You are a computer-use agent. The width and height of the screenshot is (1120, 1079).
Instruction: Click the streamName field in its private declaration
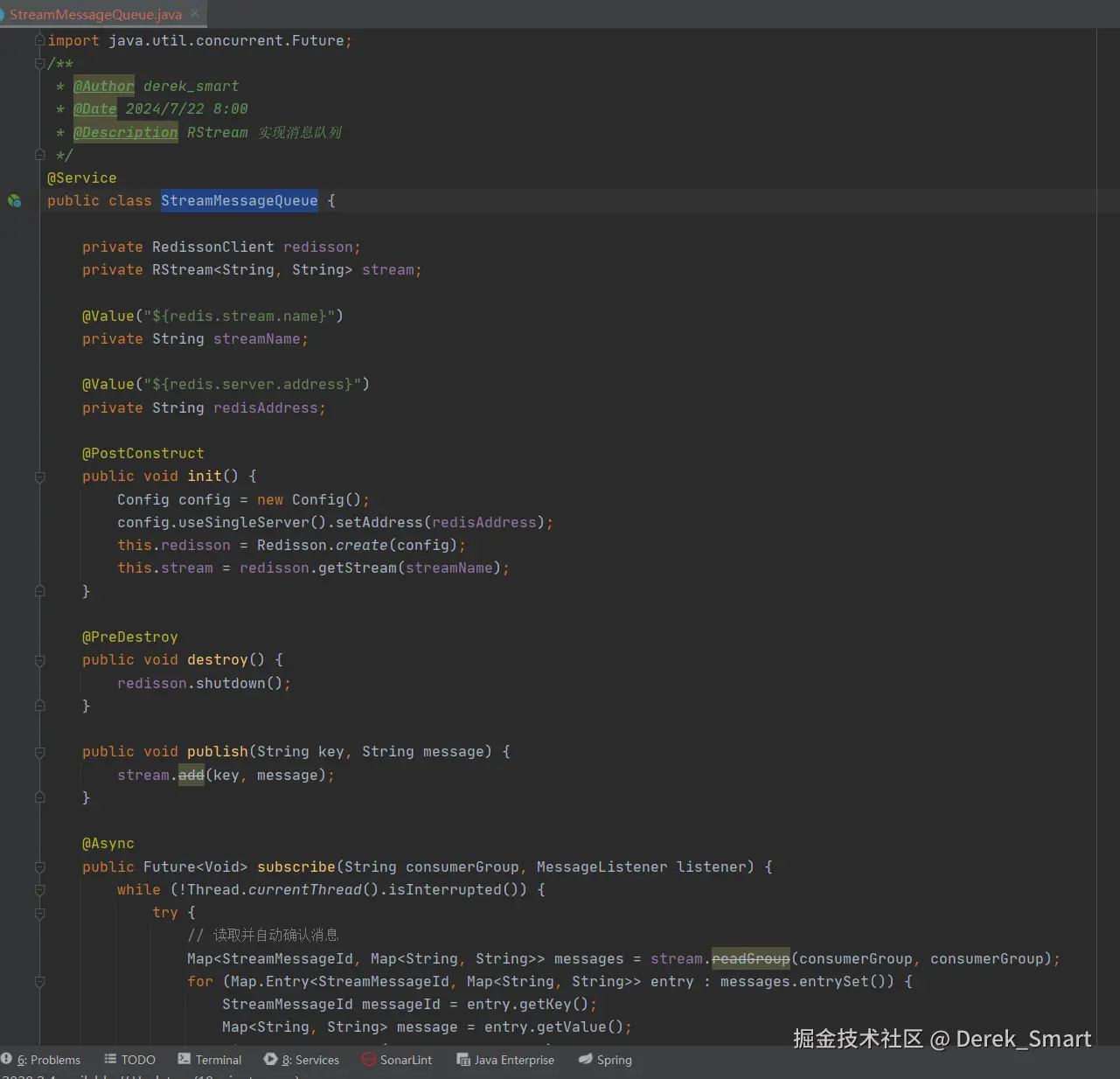coord(256,339)
